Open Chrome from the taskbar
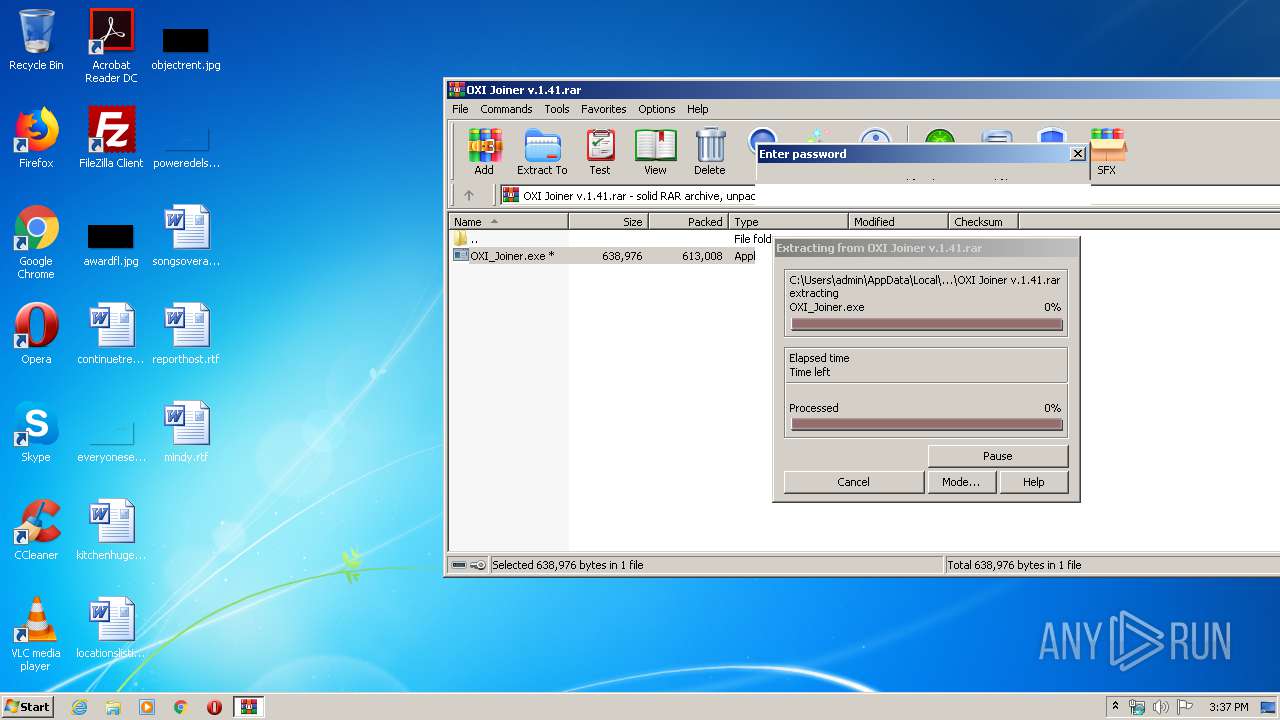 (x=181, y=707)
